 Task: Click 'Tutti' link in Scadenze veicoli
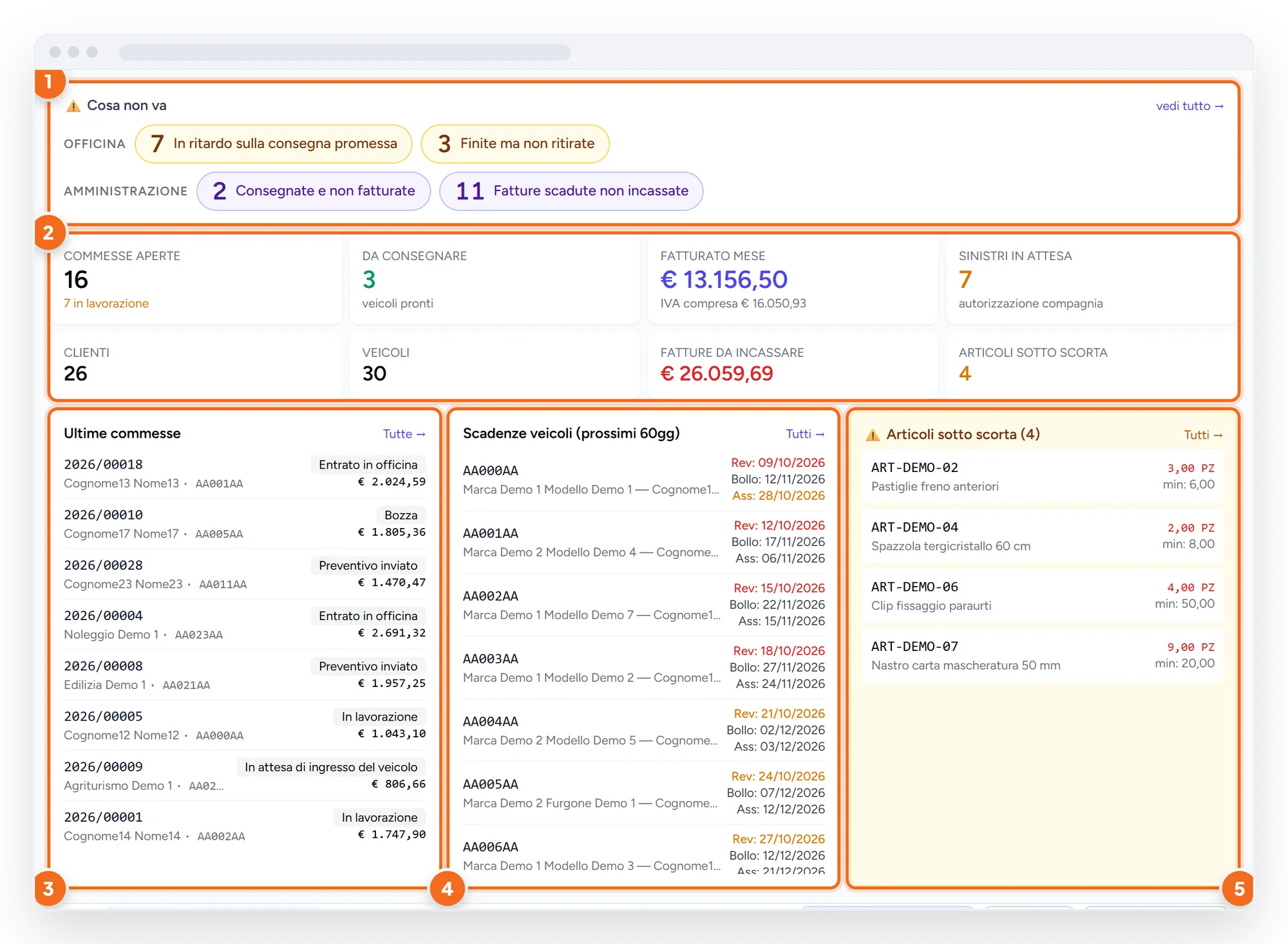(x=805, y=434)
